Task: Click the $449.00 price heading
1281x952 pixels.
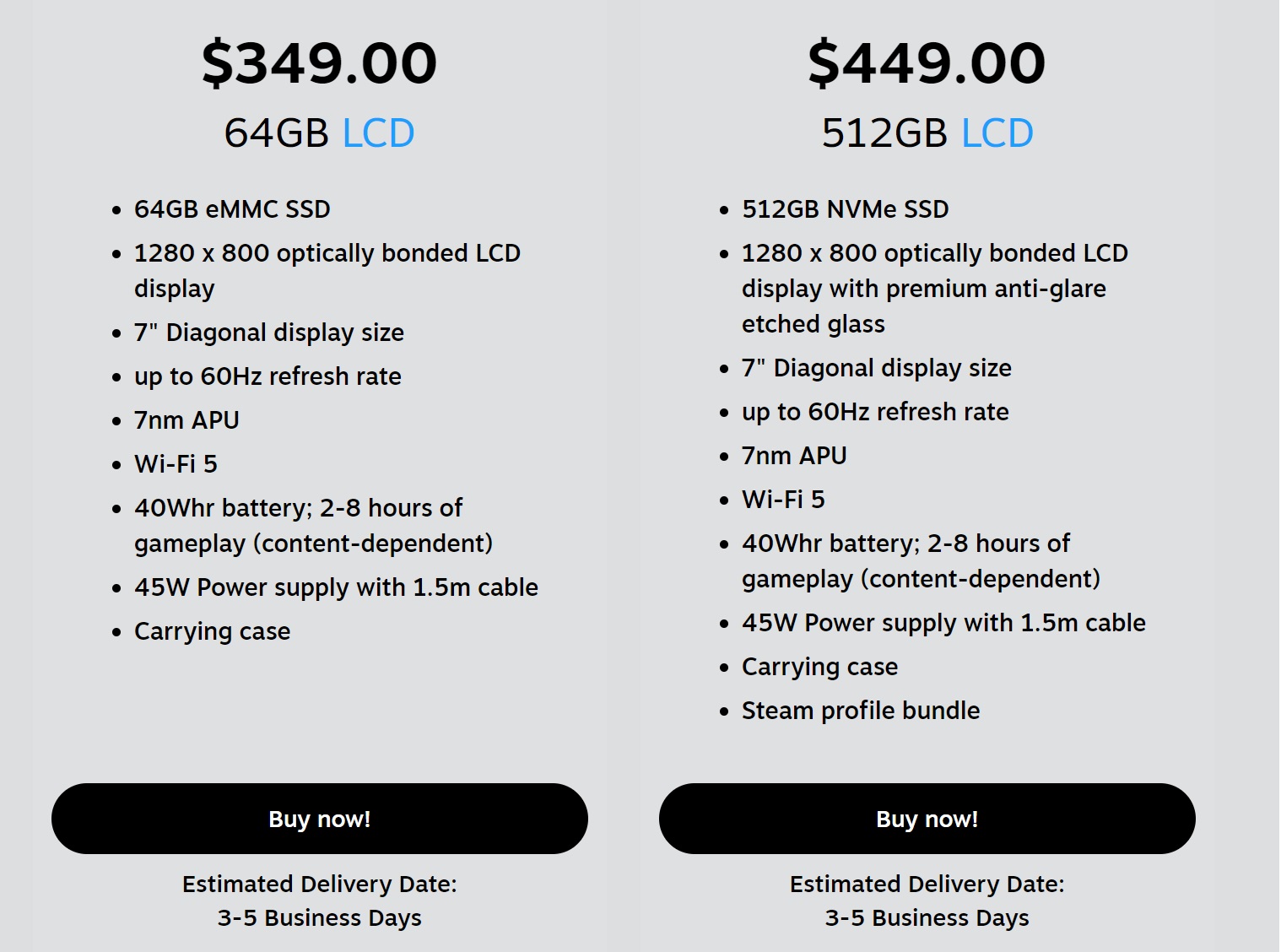Action: coord(927,63)
